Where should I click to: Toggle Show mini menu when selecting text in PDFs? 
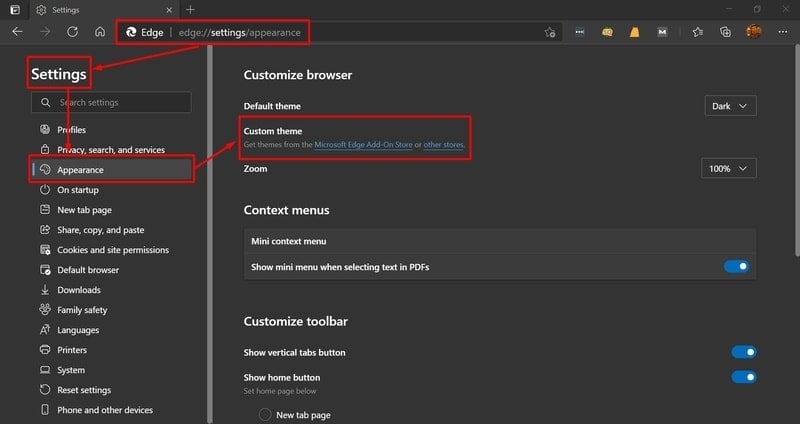click(x=737, y=266)
